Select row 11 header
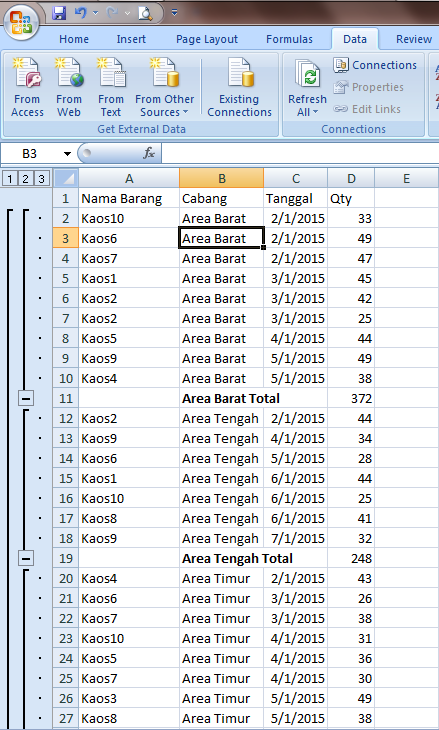Screen dimensions: 439x730 click(66, 399)
